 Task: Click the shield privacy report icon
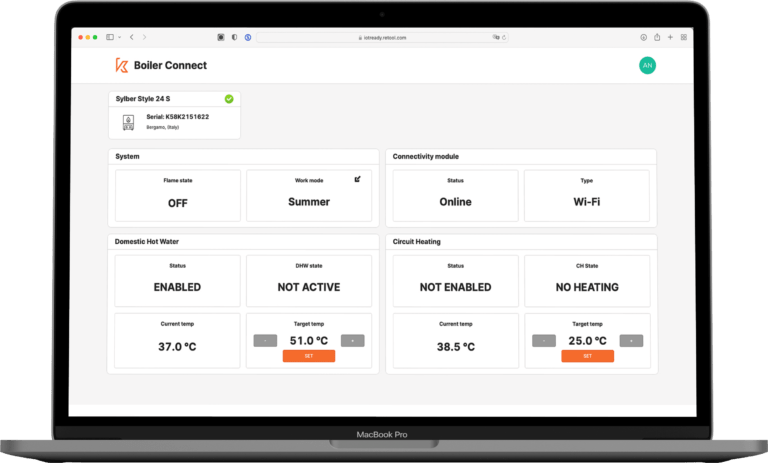click(x=235, y=37)
